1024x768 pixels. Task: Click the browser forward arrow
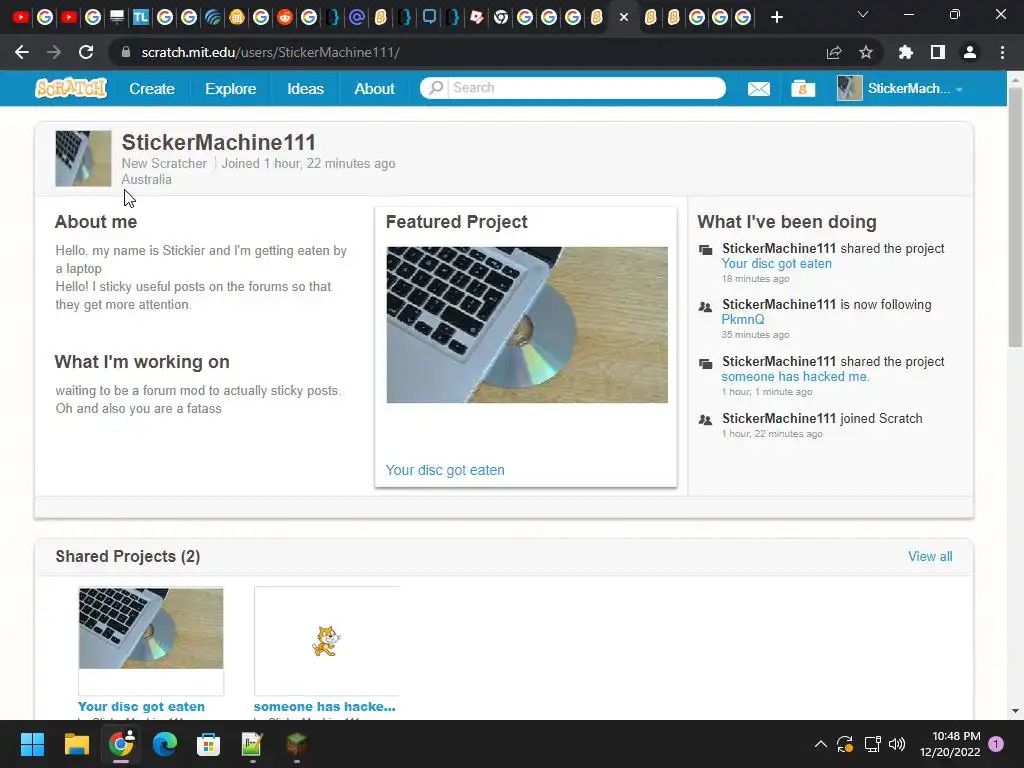click(54, 52)
